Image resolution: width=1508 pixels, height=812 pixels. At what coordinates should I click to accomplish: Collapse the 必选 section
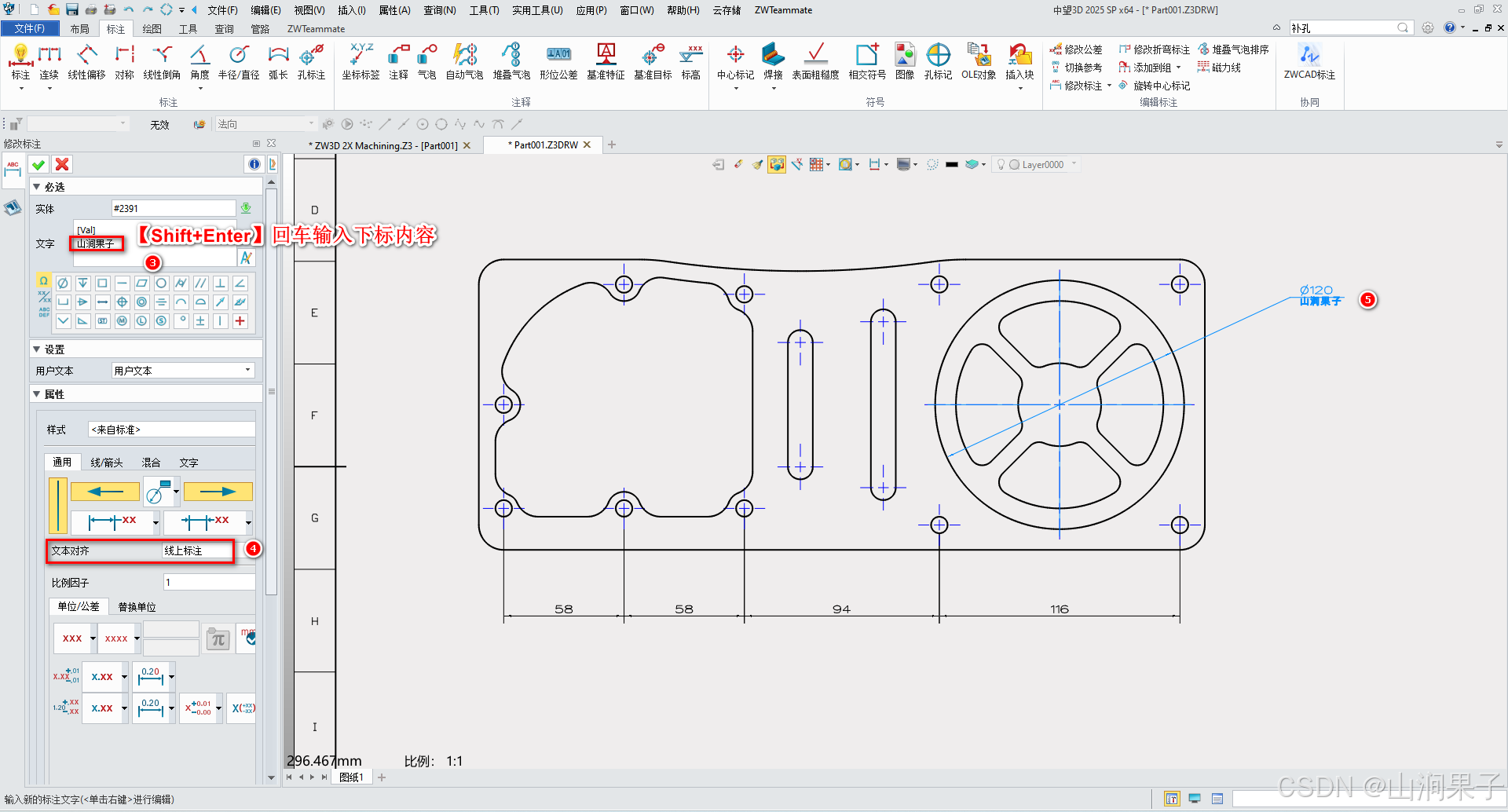(x=36, y=187)
